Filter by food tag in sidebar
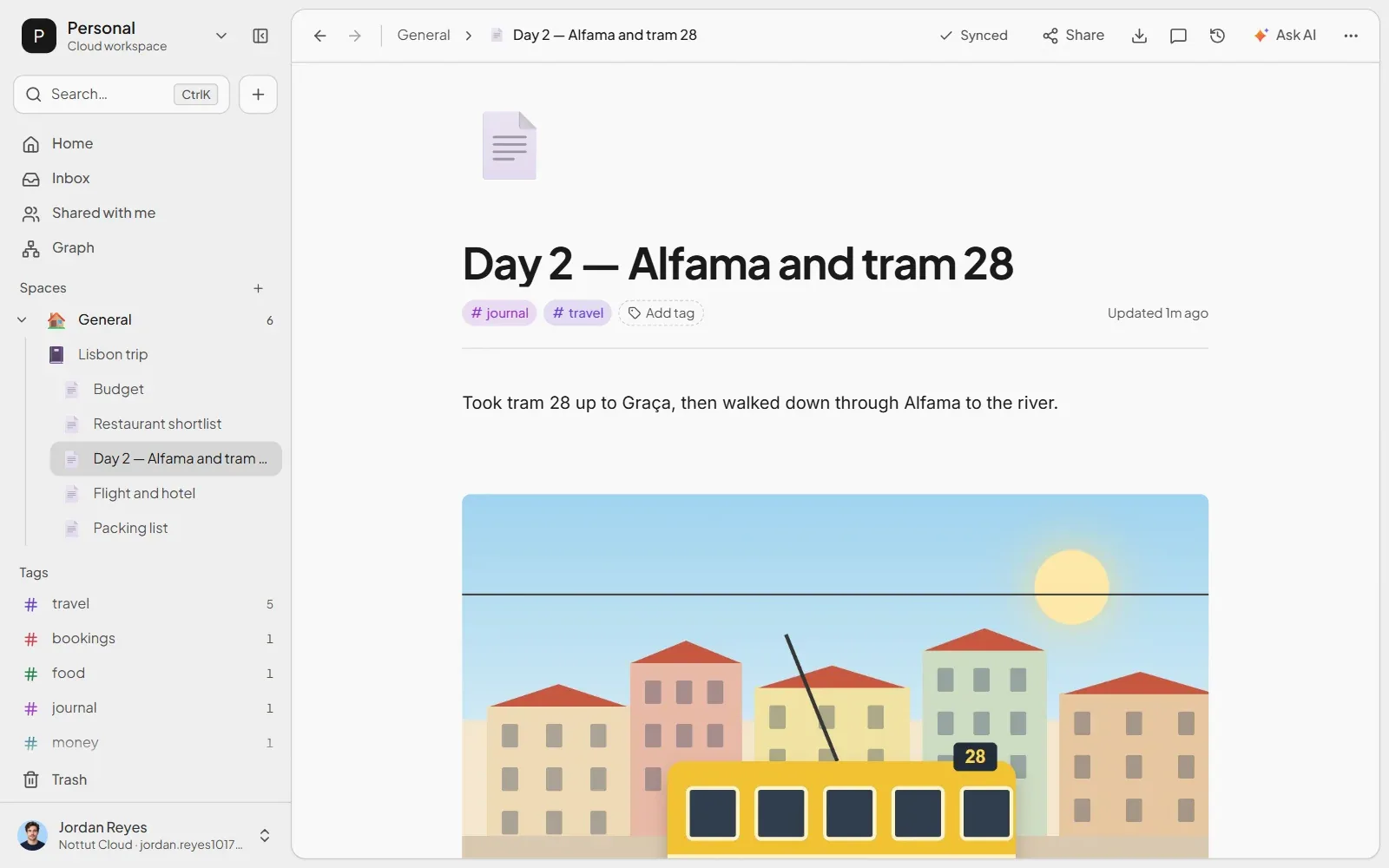This screenshot has height=868, width=1389. pos(146,674)
